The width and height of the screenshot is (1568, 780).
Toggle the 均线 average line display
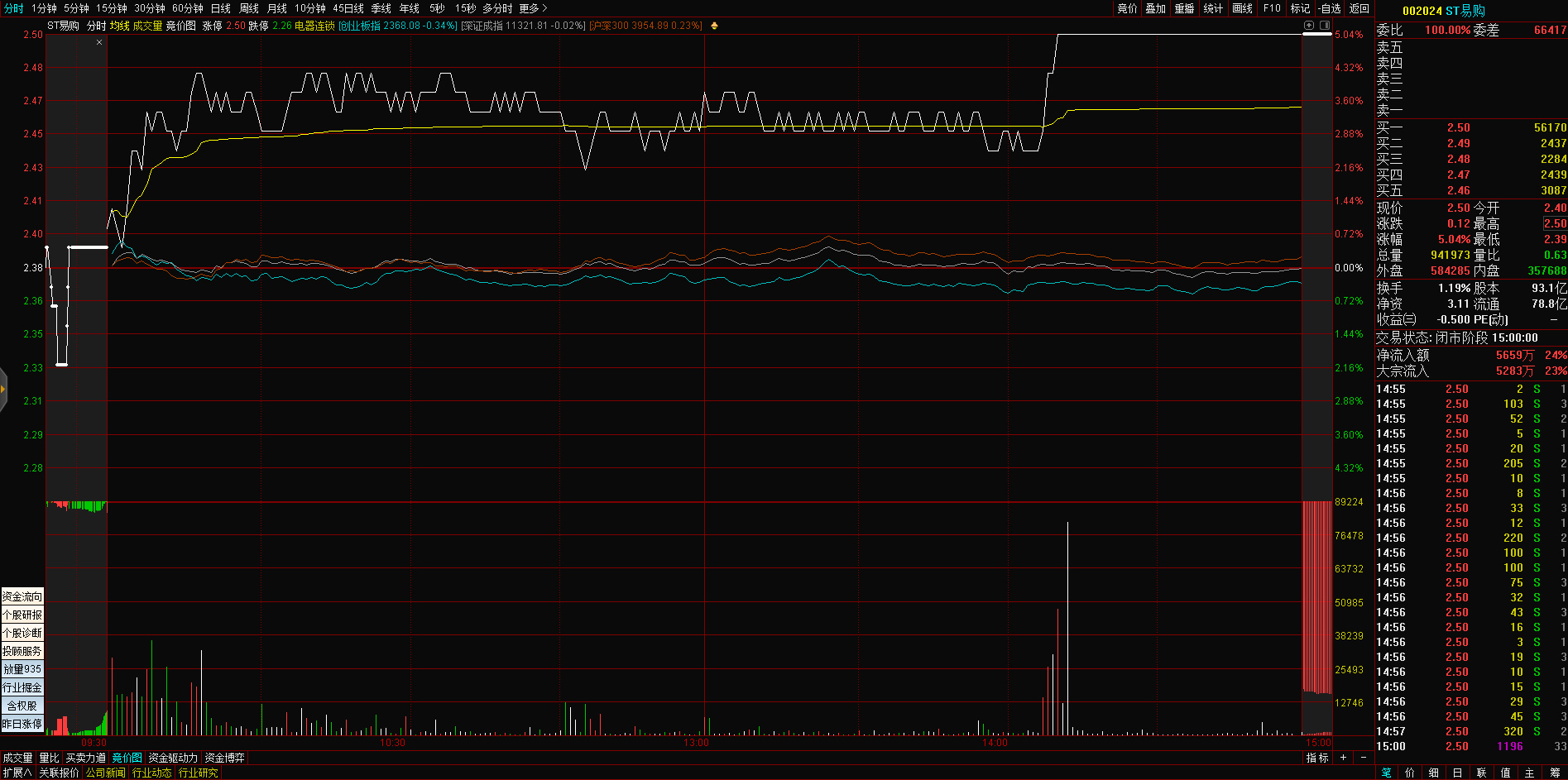pos(119,26)
